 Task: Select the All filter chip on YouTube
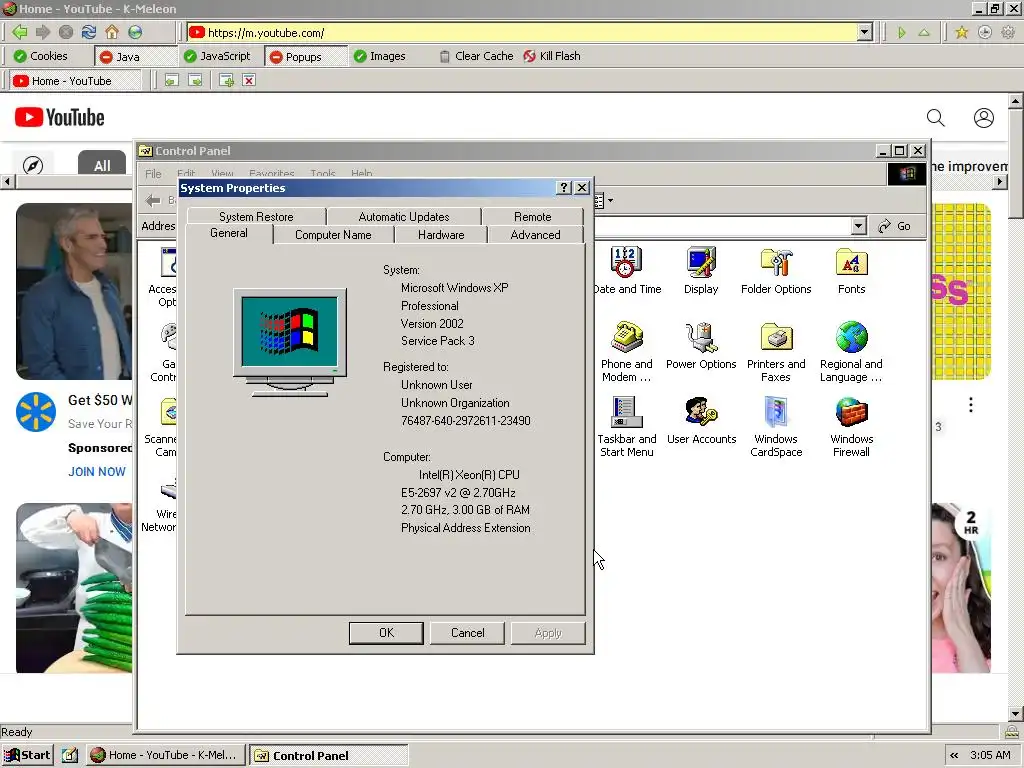tap(102, 165)
